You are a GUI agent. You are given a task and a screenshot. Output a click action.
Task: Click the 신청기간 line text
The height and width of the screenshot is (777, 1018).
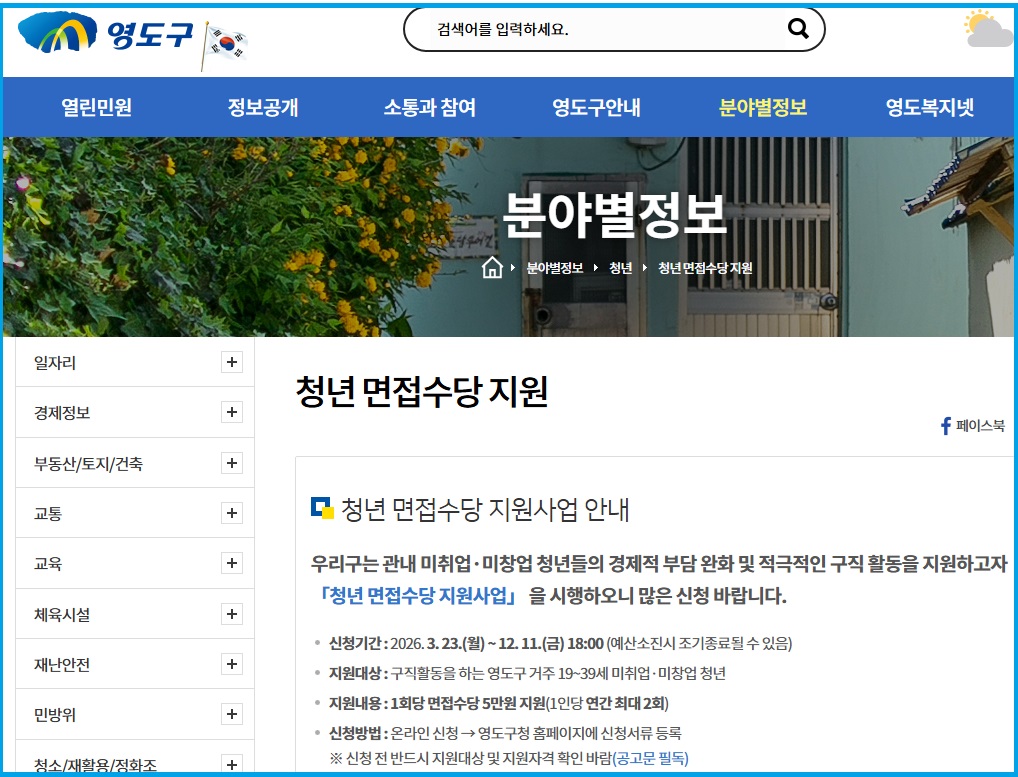click(x=560, y=643)
